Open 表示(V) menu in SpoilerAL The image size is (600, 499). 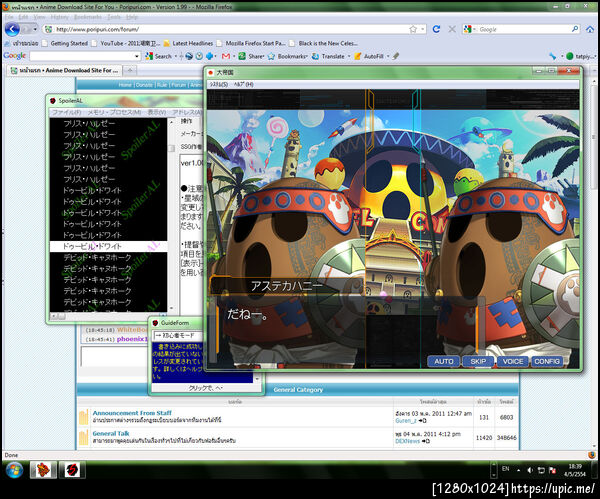tap(157, 113)
